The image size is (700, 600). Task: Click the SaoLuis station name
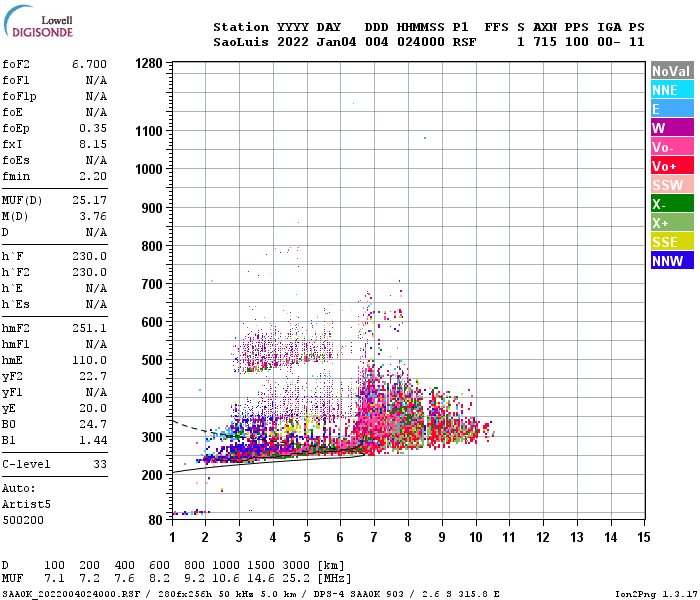pyautogui.click(x=241, y=42)
